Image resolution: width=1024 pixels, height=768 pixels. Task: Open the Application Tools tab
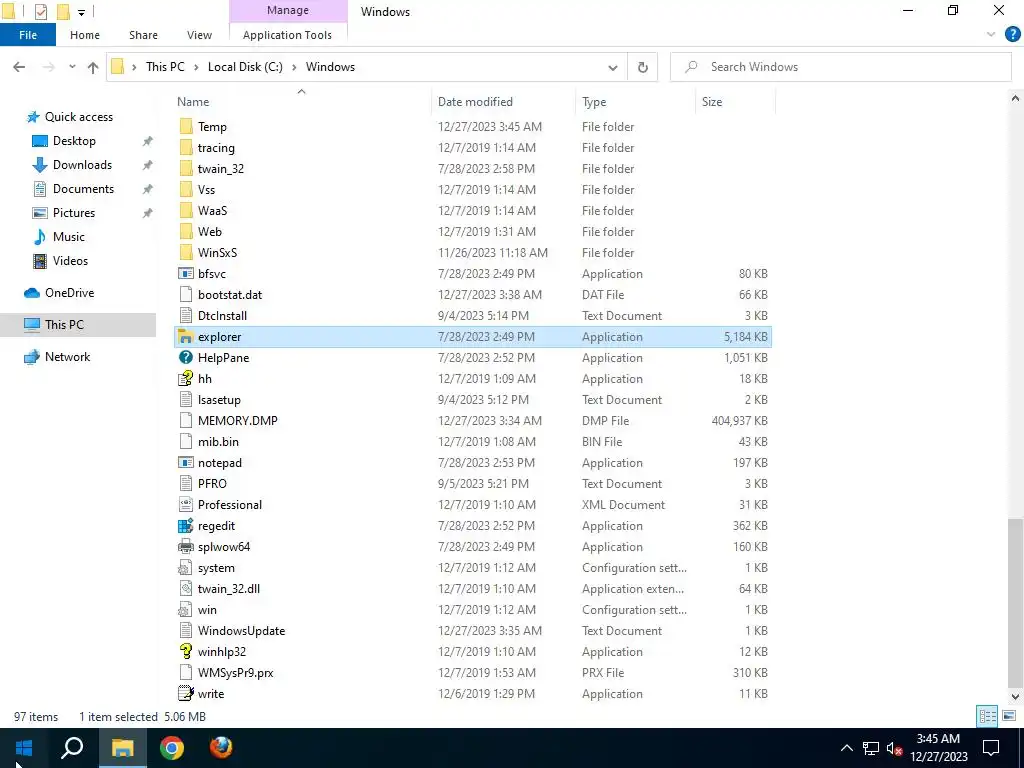pos(287,35)
